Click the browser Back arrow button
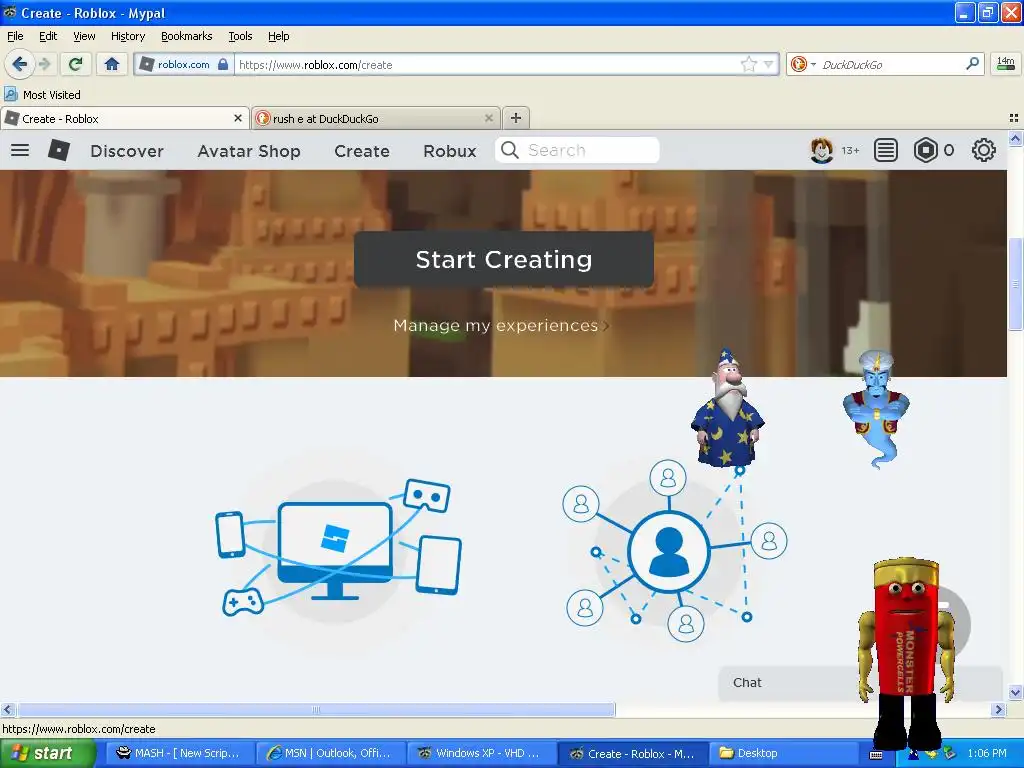 click(x=19, y=64)
